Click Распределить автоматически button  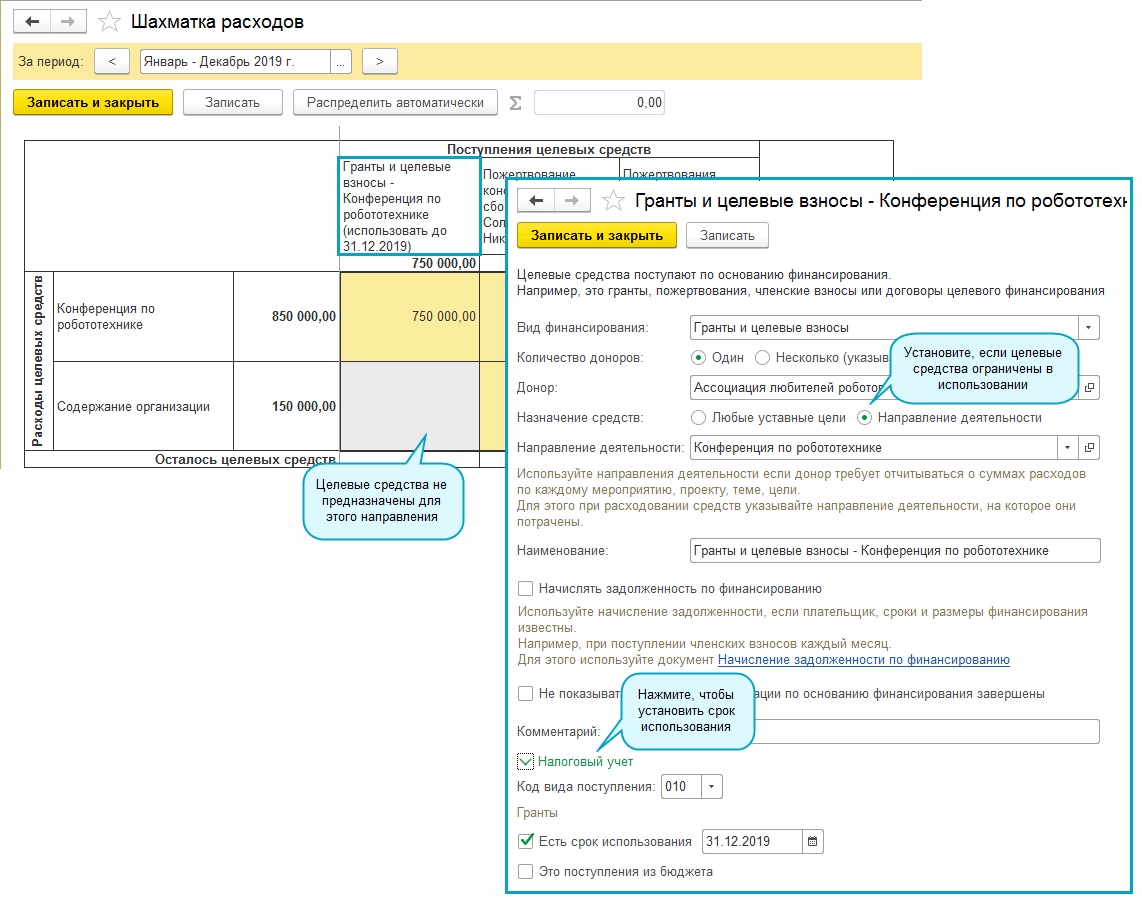pyautogui.click(x=395, y=103)
